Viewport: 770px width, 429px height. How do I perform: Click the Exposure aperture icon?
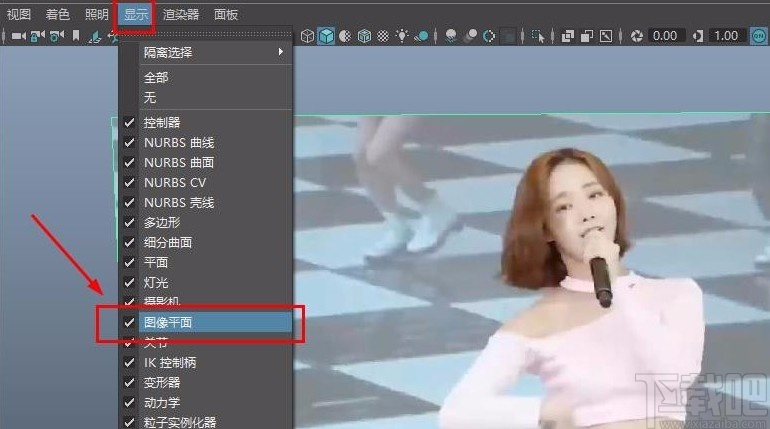[x=637, y=36]
